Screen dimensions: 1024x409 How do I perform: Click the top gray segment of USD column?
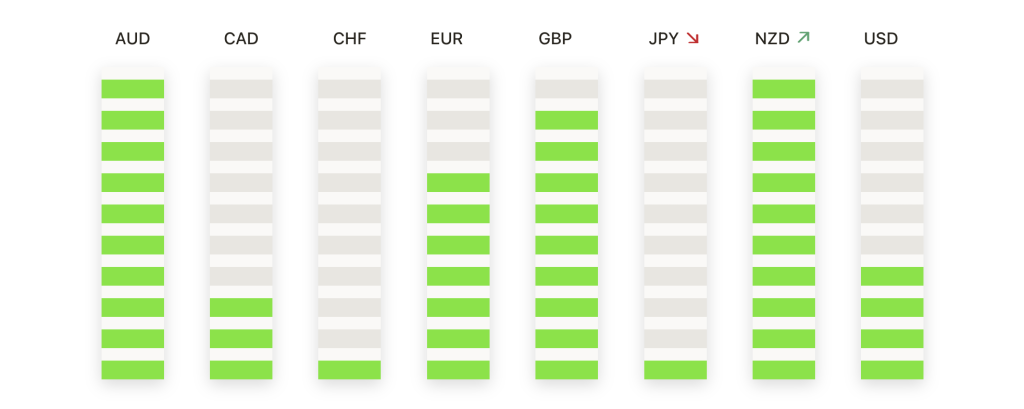(x=892, y=89)
